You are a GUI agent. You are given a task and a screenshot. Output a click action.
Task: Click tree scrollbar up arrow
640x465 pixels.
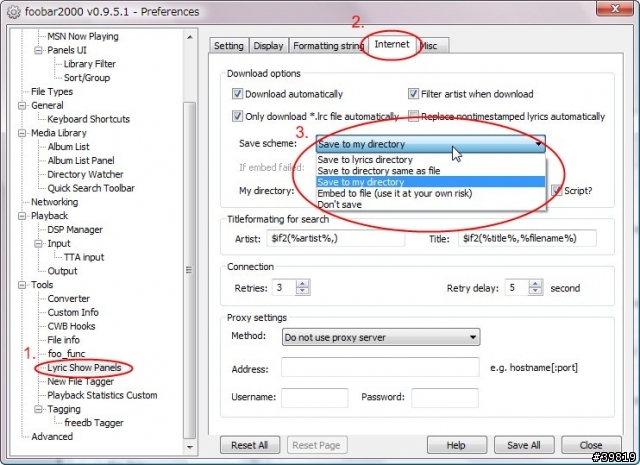[190, 37]
